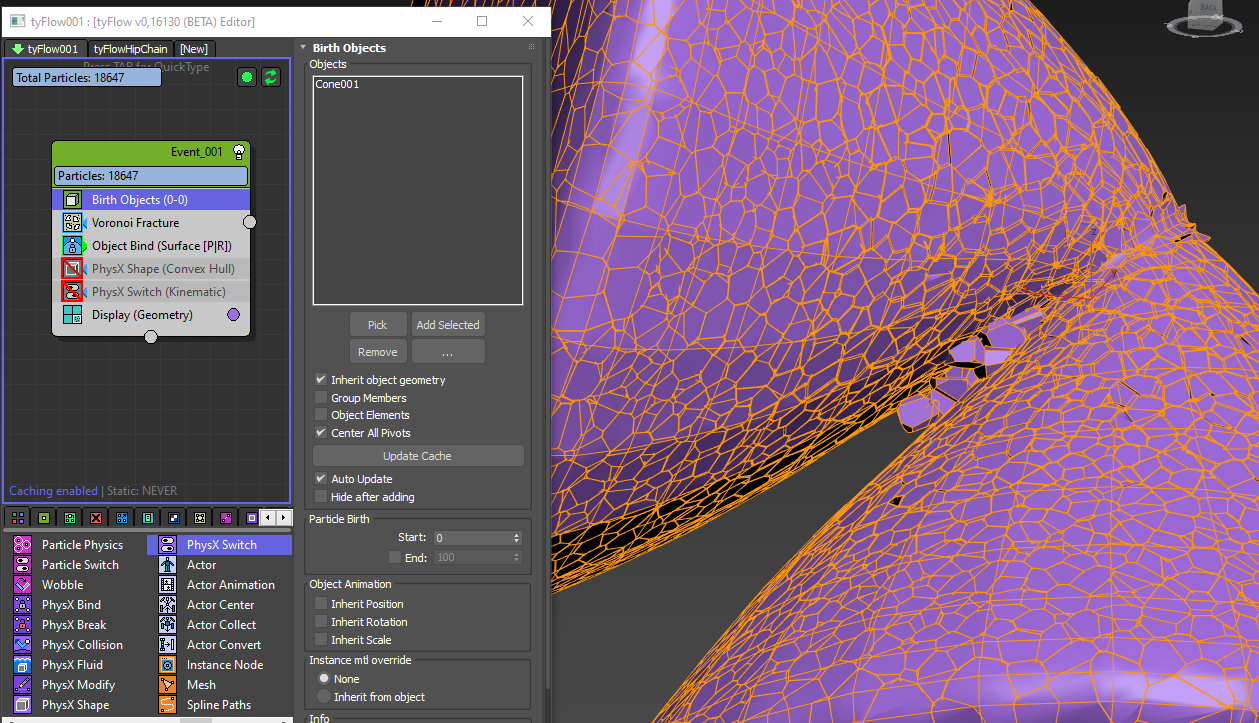Select Cone001 in the Objects list
This screenshot has height=723, width=1259.
coord(337,85)
